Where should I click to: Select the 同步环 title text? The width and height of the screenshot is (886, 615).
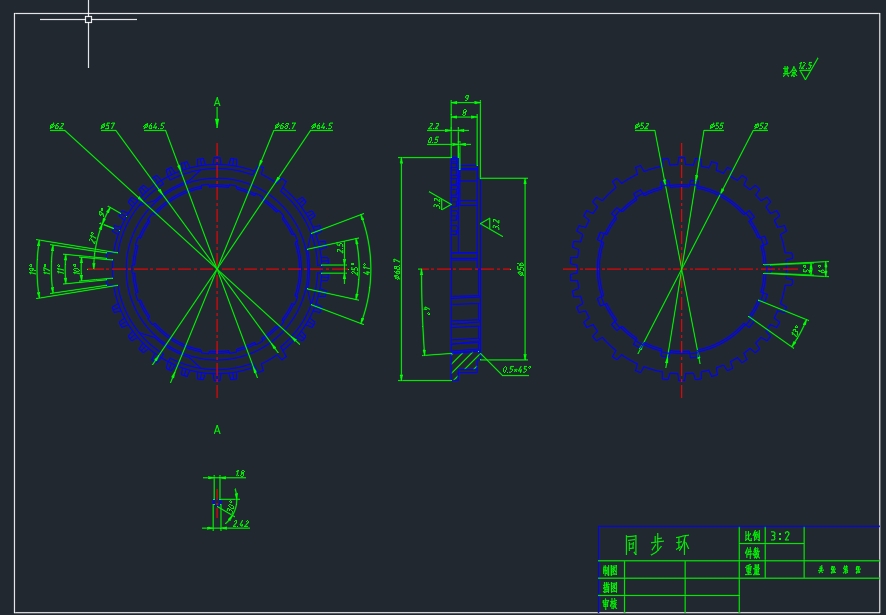tap(658, 545)
